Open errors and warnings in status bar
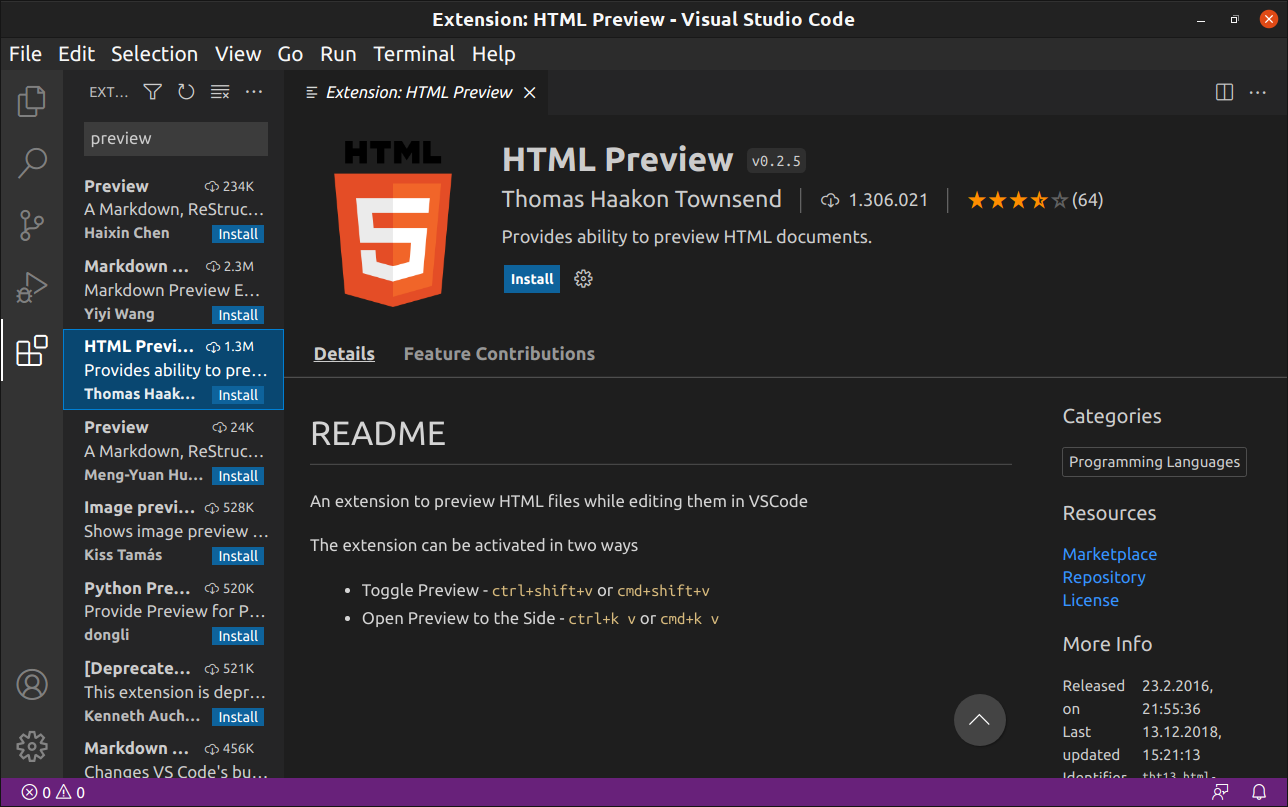The image size is (1288, 807). [x=53, y=793]
